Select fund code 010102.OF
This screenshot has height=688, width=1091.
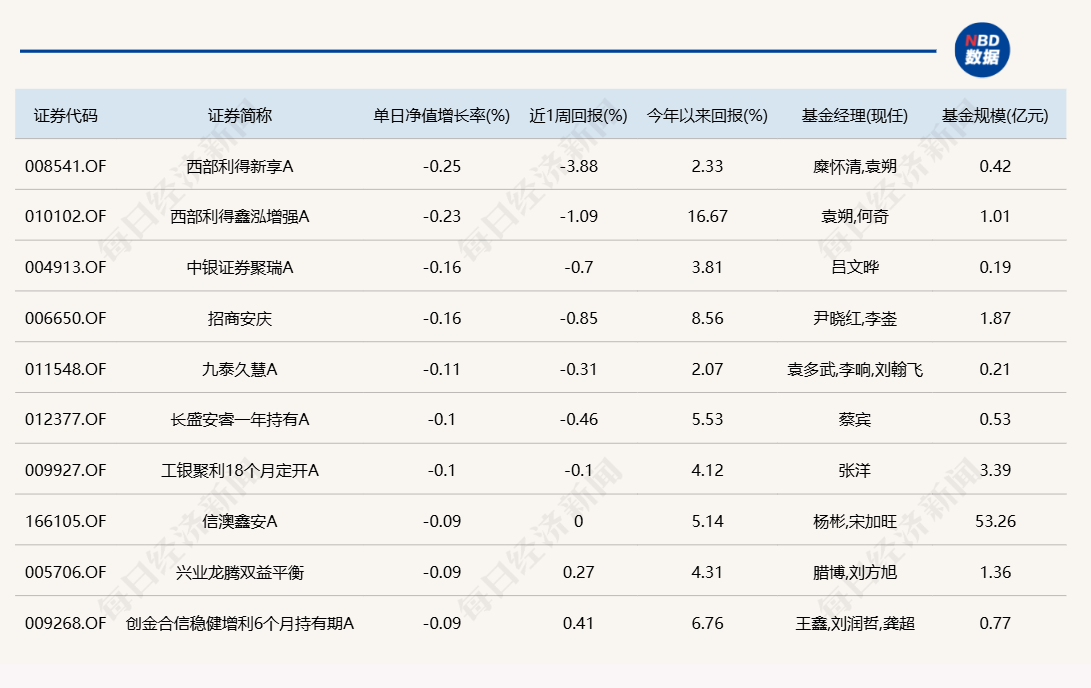click(65, 216)
